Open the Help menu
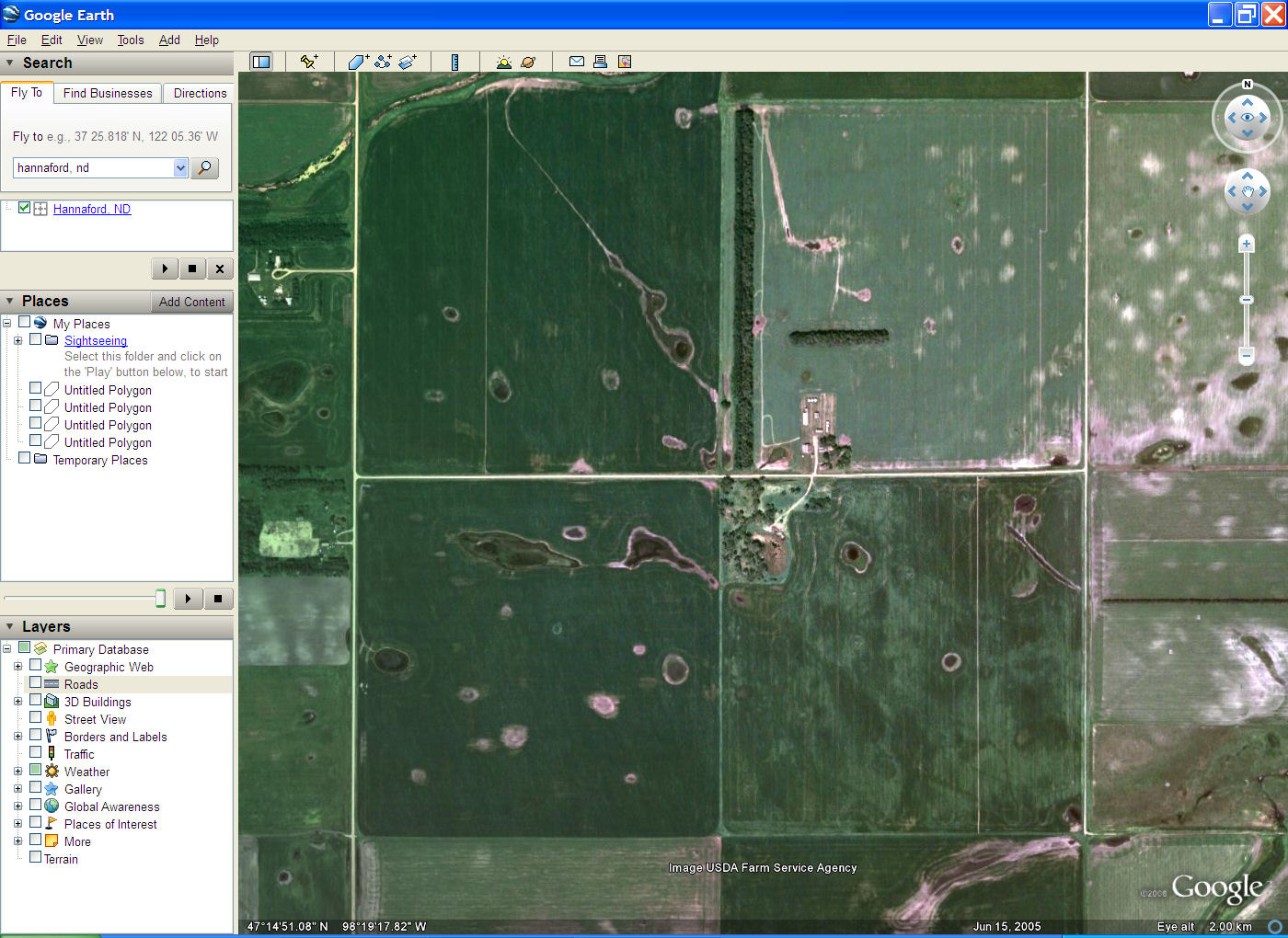 coord(207,40)
